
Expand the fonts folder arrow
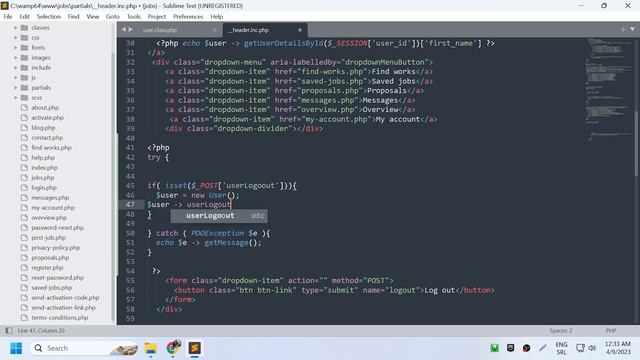(x=16, y=48)
